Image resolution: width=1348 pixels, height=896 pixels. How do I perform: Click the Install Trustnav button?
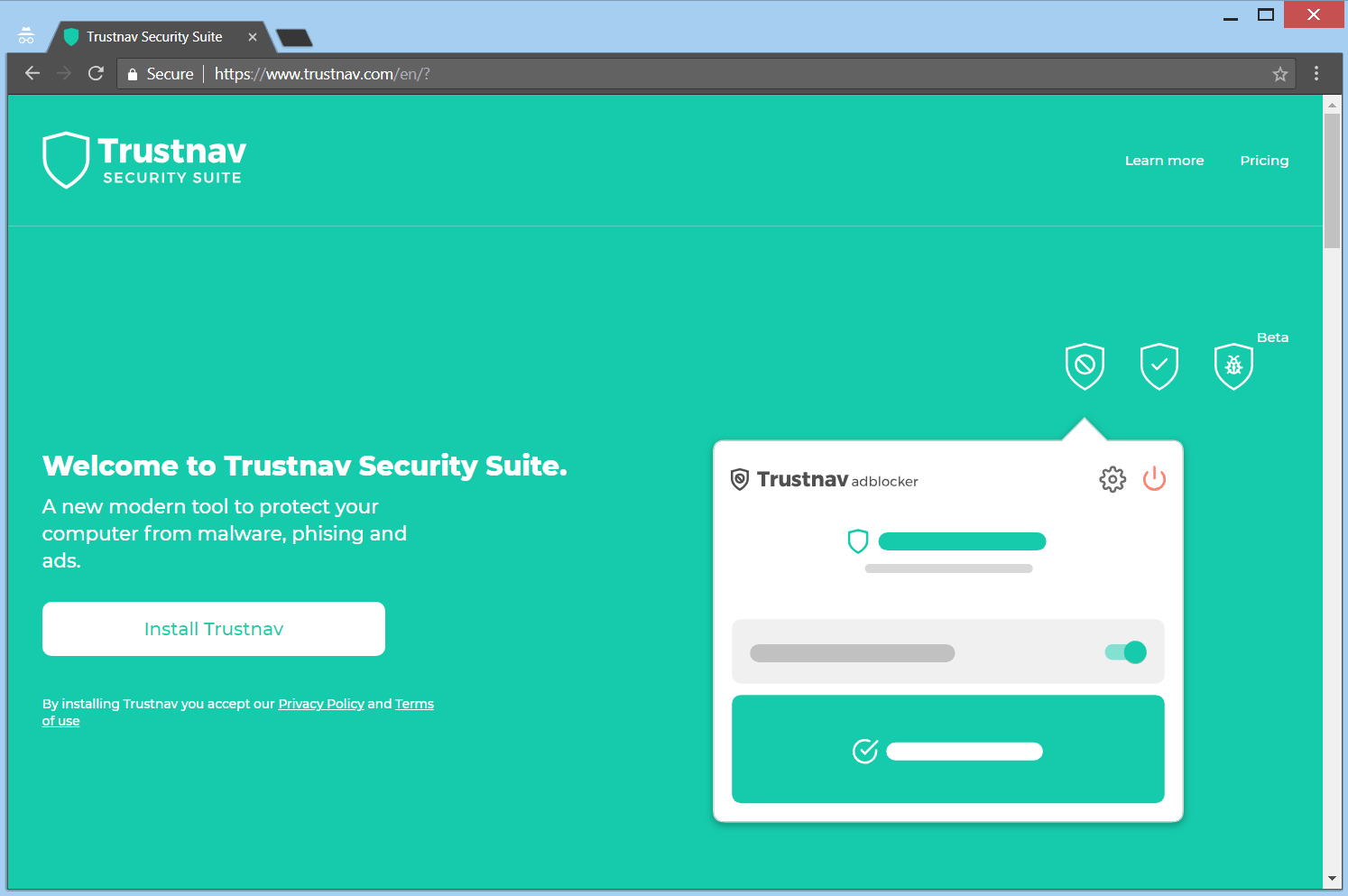click(x=214, y=629)
